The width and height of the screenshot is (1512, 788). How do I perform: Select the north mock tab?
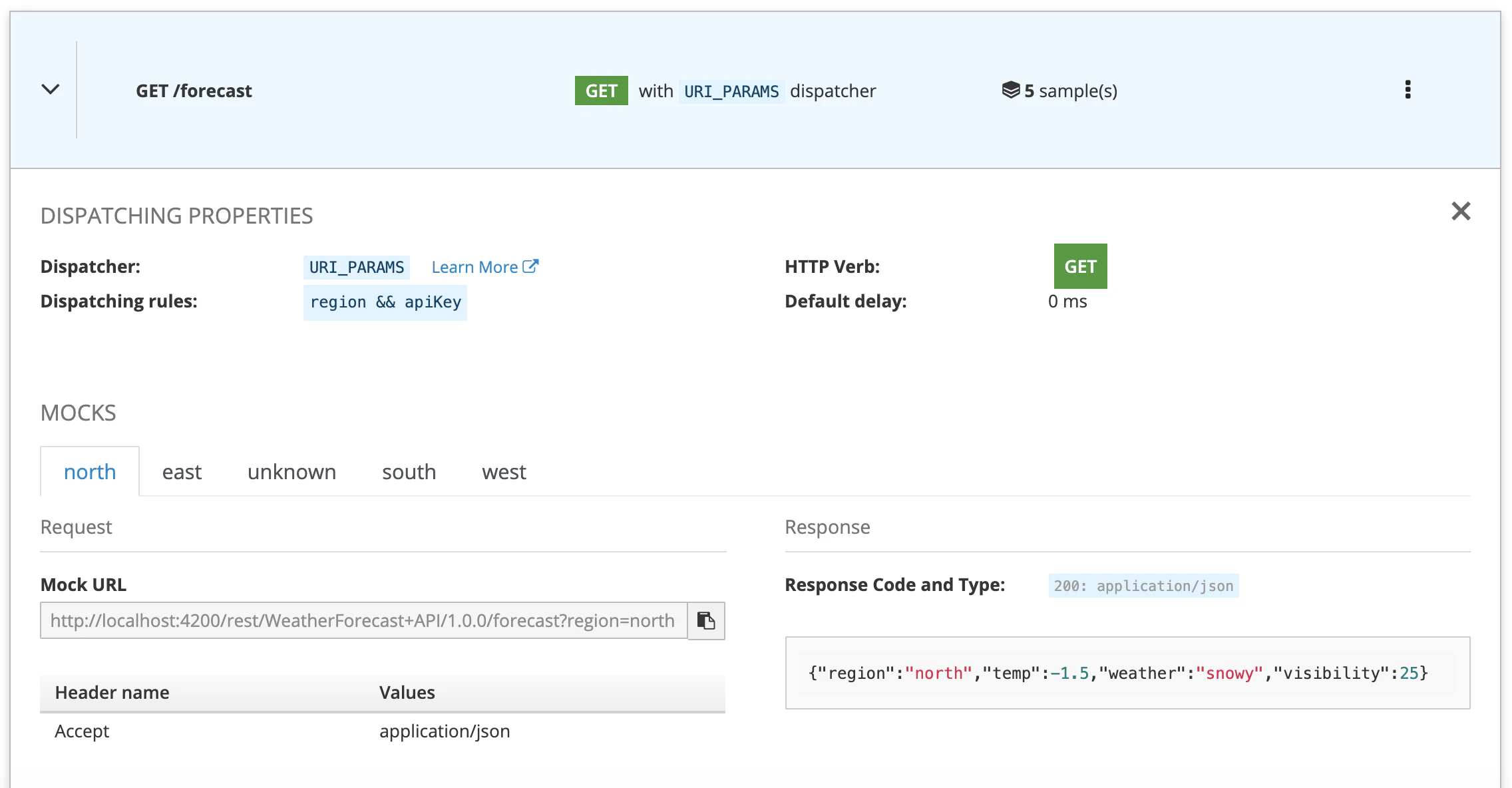tap(90, 472)
